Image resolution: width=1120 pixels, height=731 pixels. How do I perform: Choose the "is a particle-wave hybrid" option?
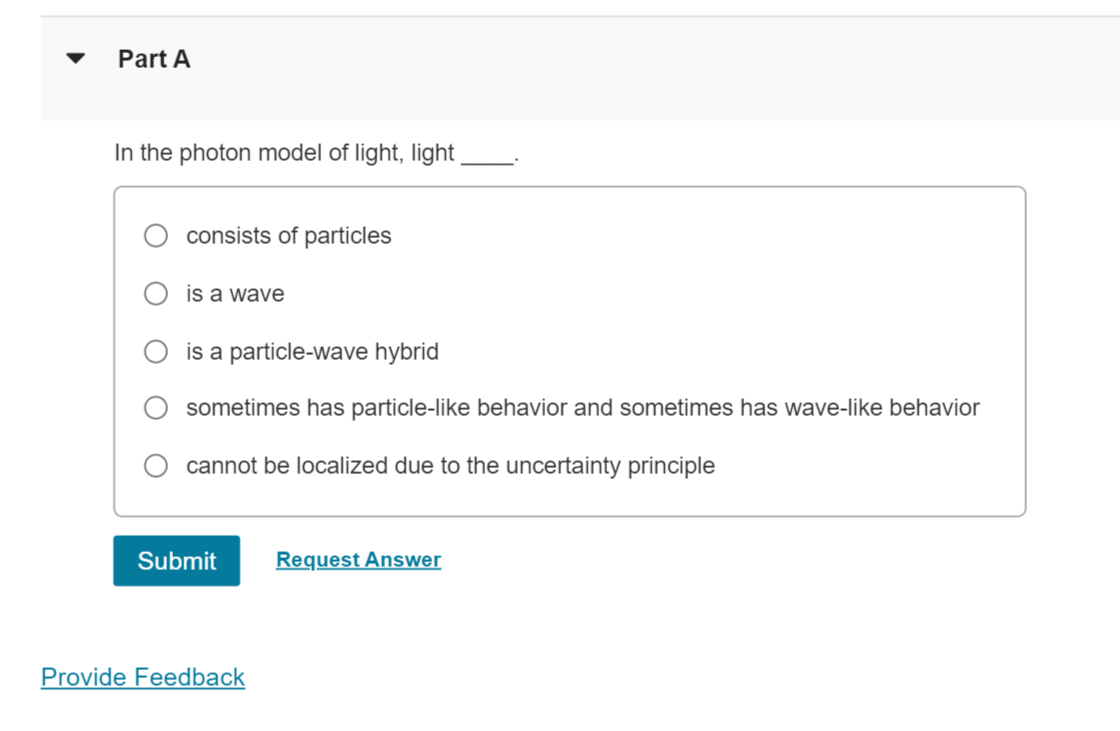click(x=156, y=351)
